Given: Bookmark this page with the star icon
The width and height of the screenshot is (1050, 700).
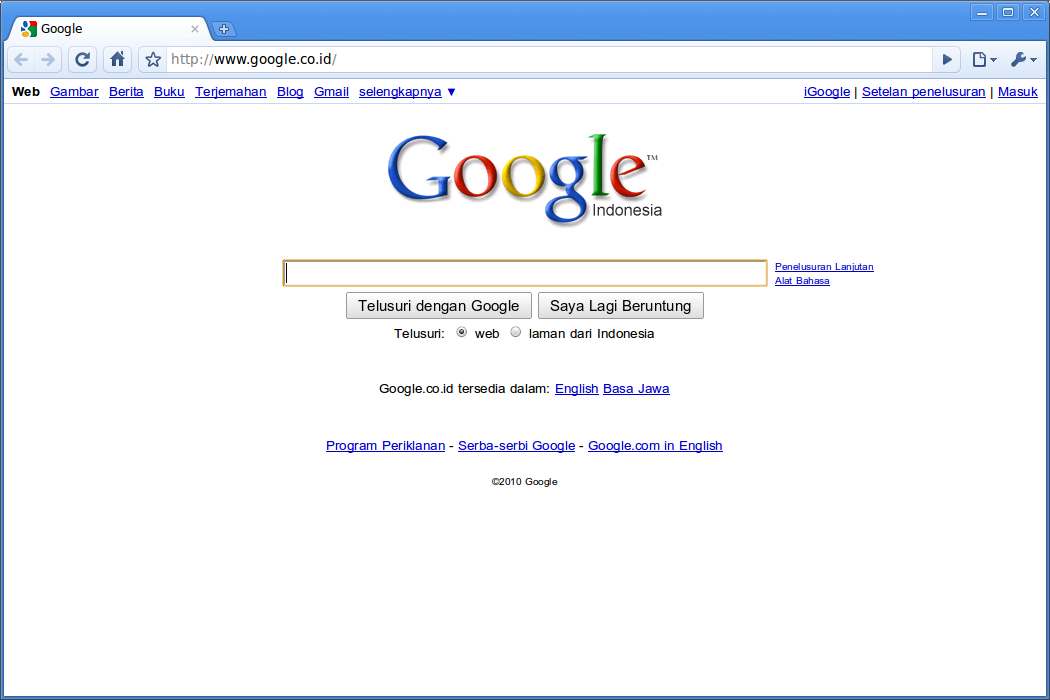Looking at the screenshot, I should (x=152, y=59).
